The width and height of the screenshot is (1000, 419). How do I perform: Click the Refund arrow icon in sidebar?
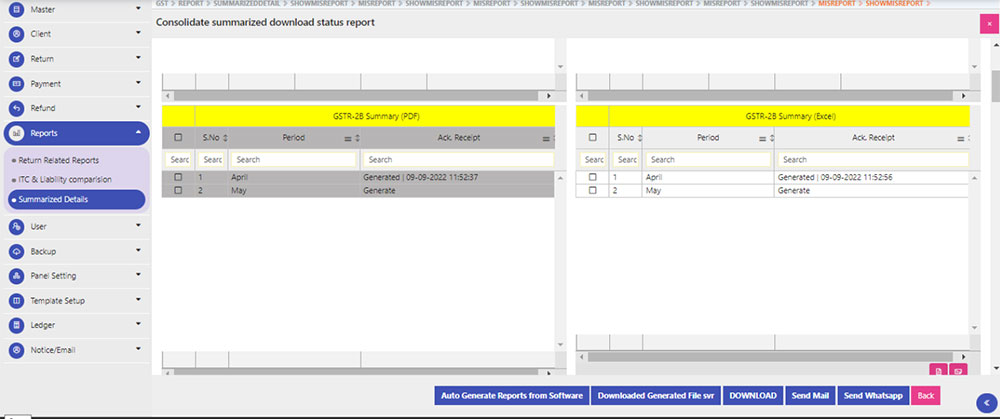pos(16,108)
